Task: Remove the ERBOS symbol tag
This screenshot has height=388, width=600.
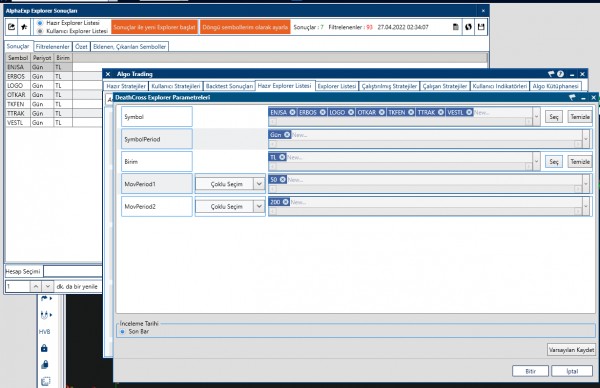Action: 323,112
